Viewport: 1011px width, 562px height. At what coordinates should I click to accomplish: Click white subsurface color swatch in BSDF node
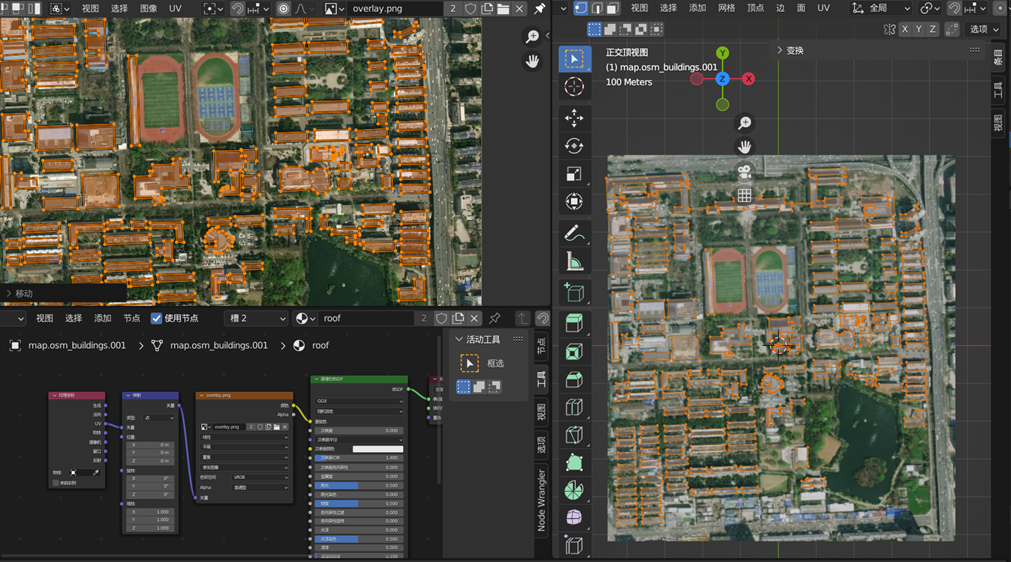[x=378, y=449]
